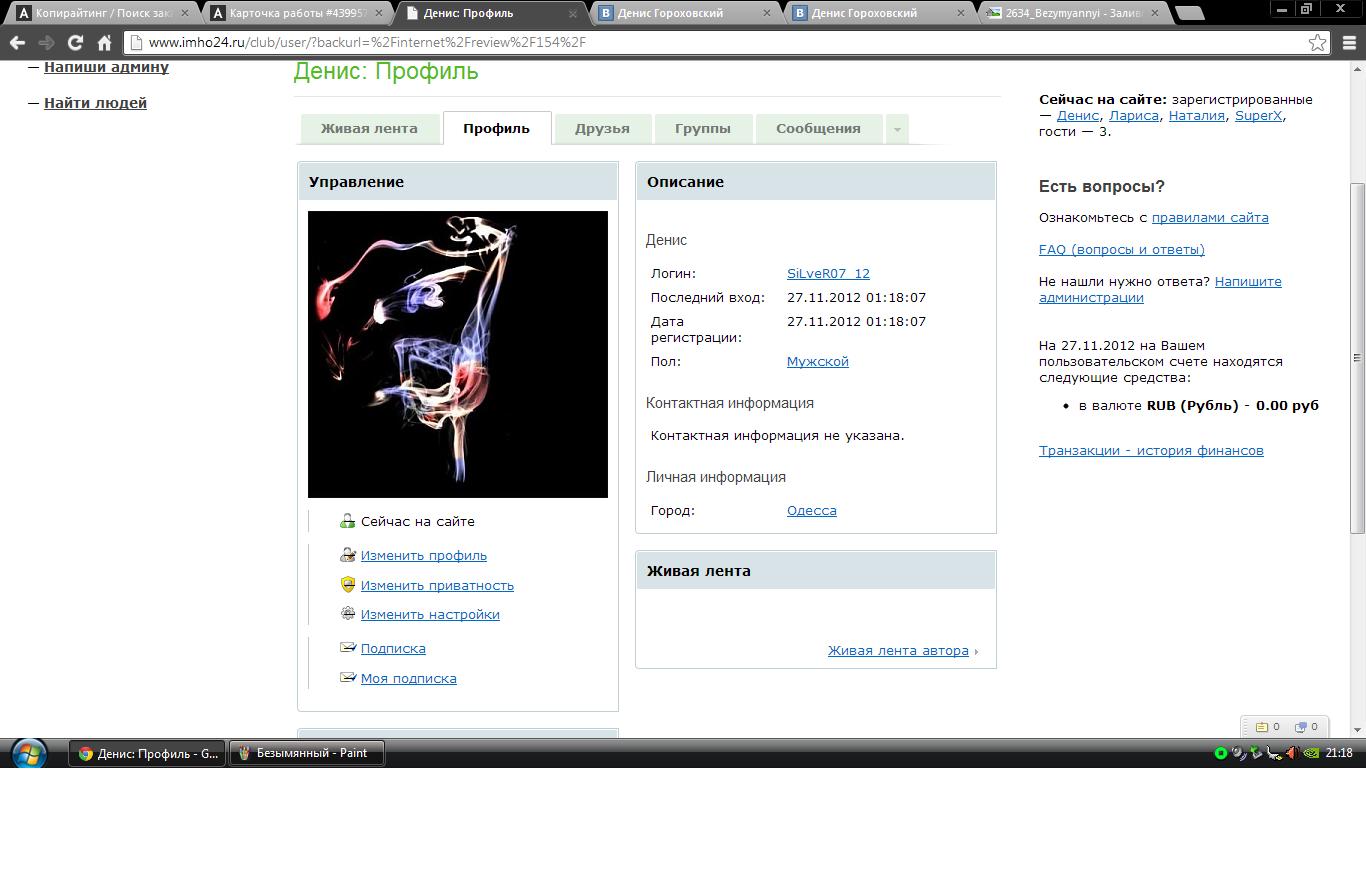Screen dimensions: 1366x878
Task: Click the vertical page scrollbar thumb
Action: tap(1357, 357)
